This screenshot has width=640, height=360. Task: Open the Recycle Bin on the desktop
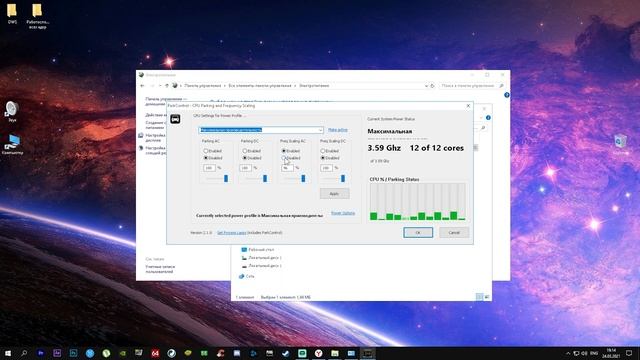pyautogui.click(x=620, y=144)
